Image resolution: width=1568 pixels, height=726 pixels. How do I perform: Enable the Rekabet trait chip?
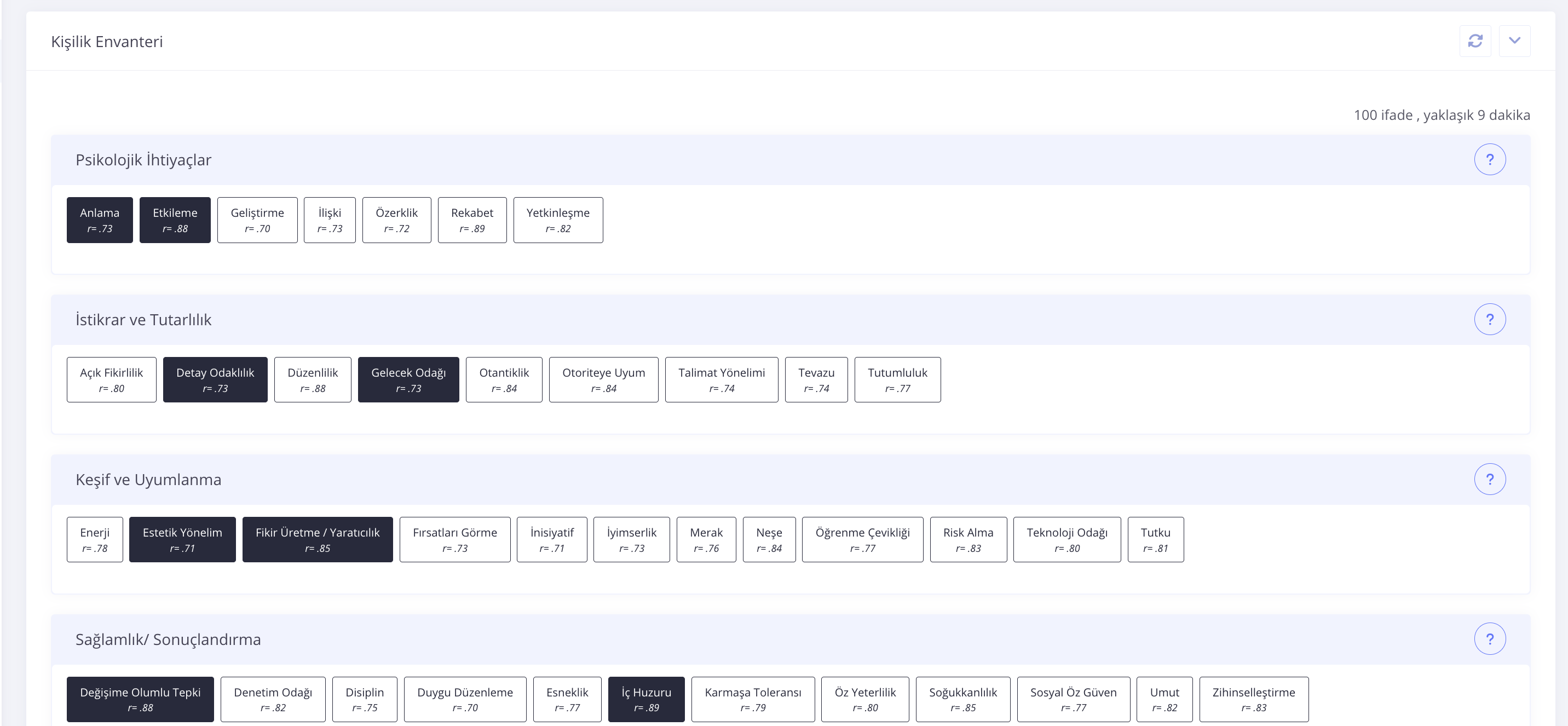coord(472,220)
